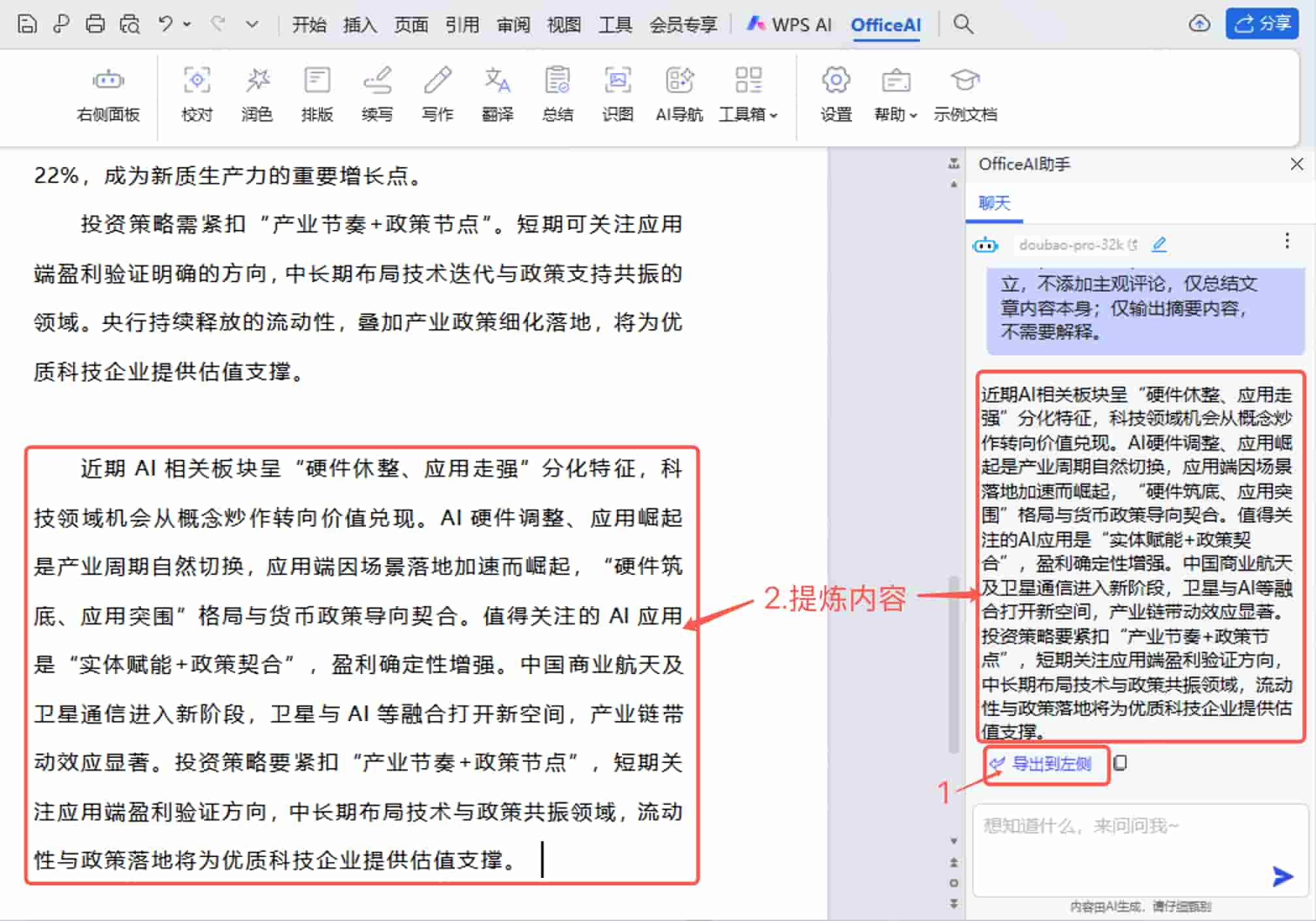Switch to the 审阅 ribbon tab
Image resolution: width=1316 pixels, height=921 pixels.
pyautogui.click(x=514, y=24)
